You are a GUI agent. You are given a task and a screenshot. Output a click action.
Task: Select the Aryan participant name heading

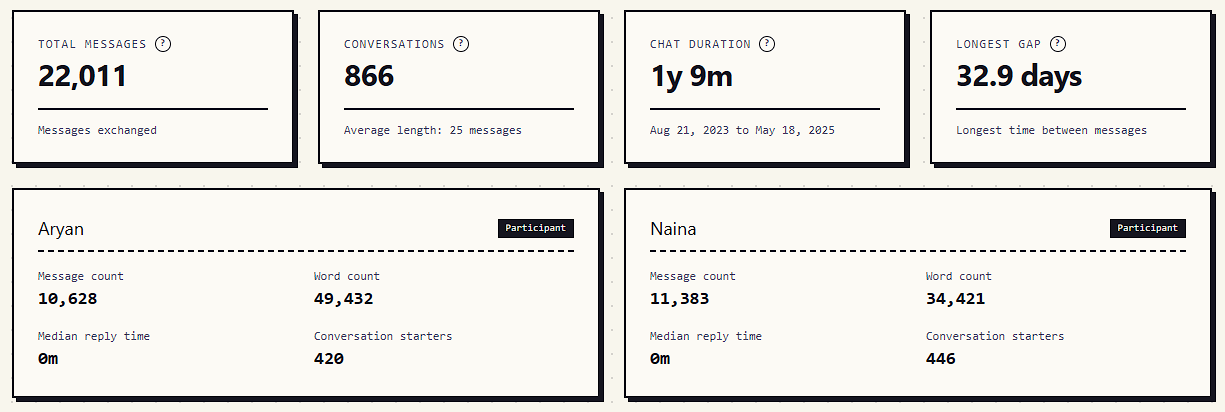pyautogui.click(x=61, y=229)
